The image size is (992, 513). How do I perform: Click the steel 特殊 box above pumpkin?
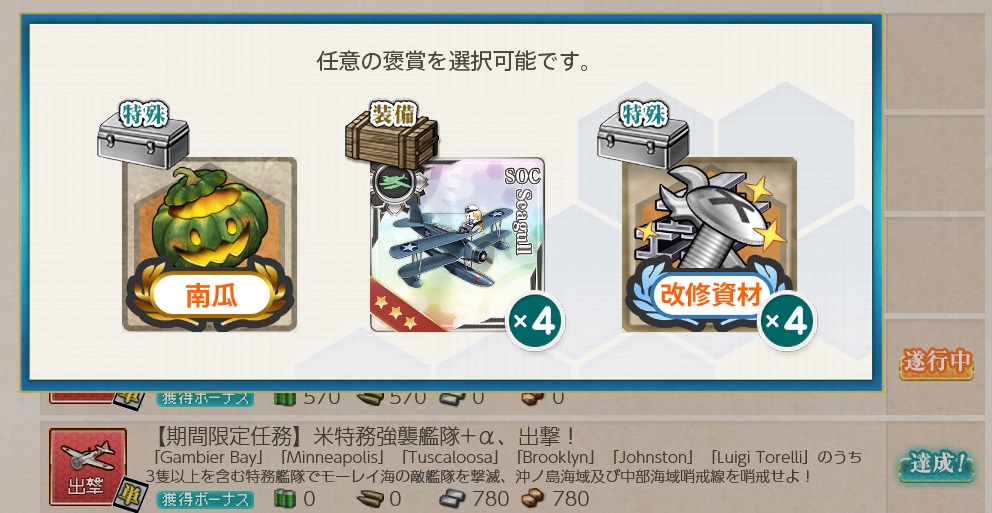tap(143, 137)
